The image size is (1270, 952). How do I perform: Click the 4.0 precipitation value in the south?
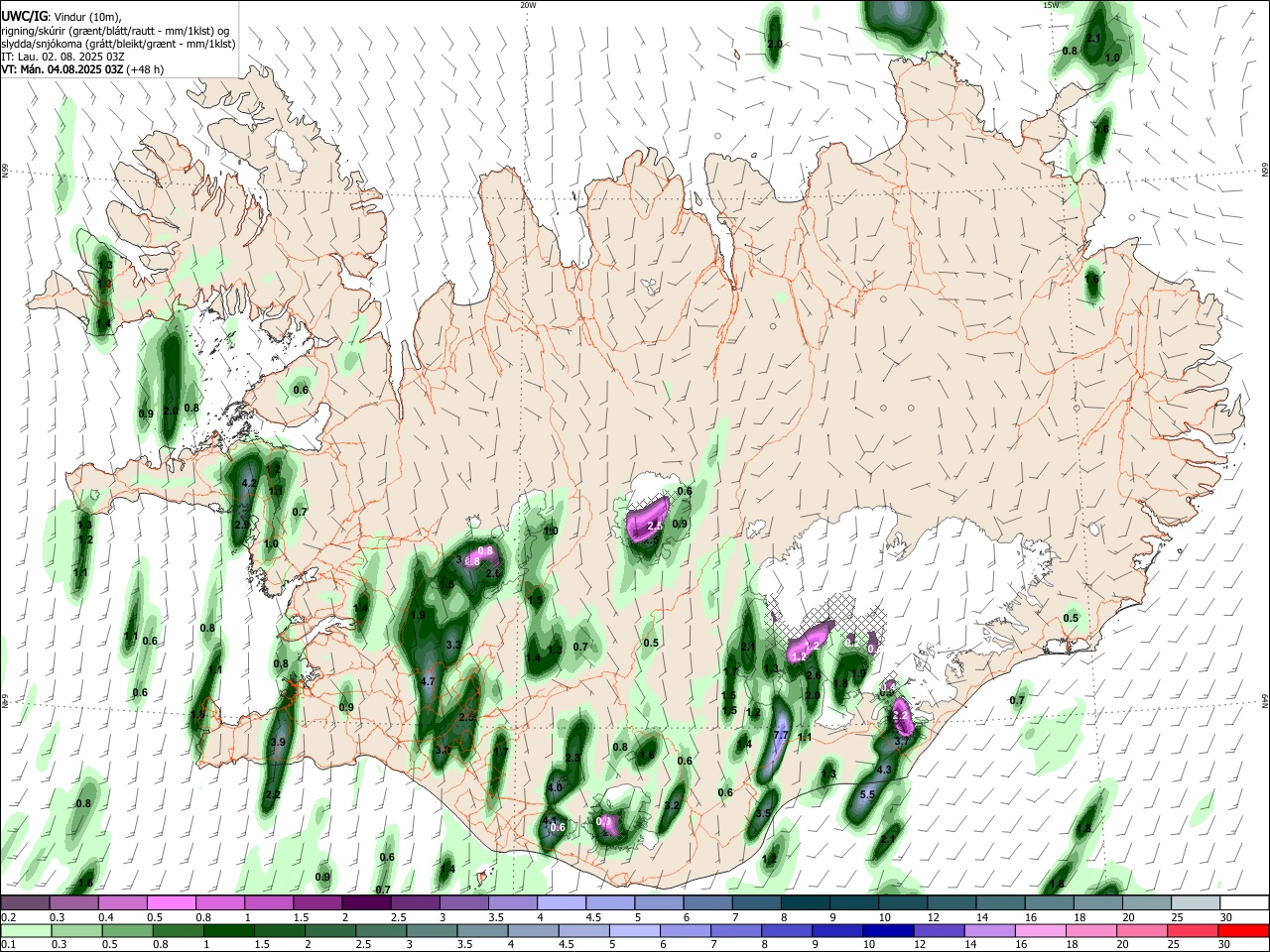pos(556,788)
